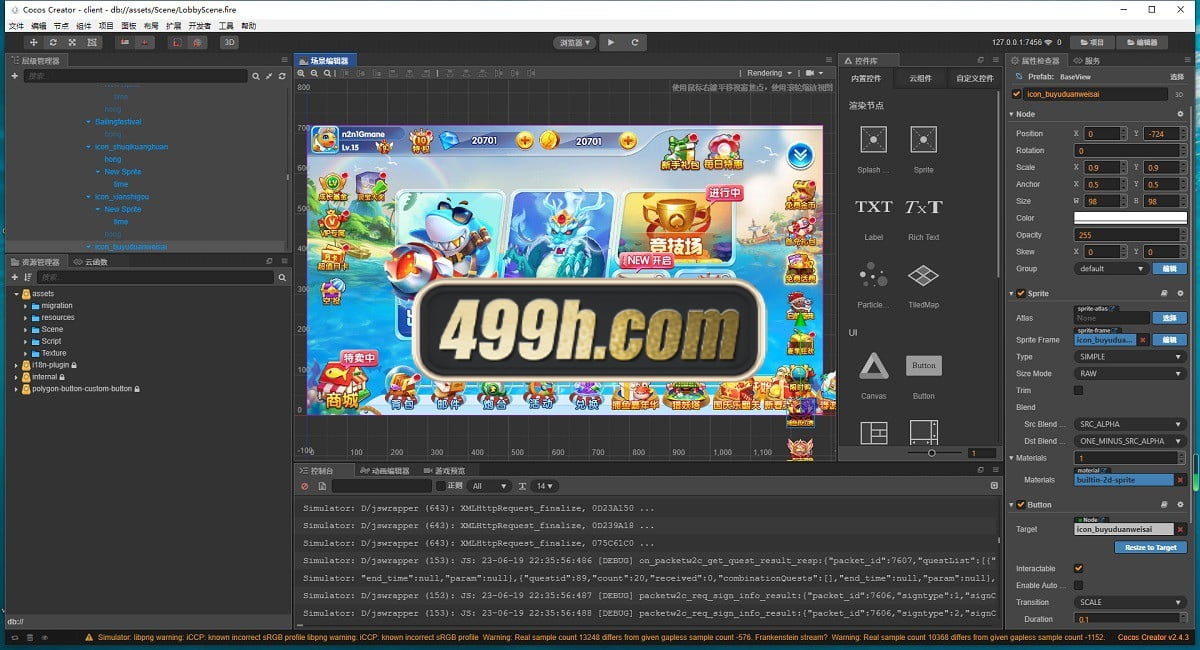Open the cloud components tab in node library

[920, 78]
